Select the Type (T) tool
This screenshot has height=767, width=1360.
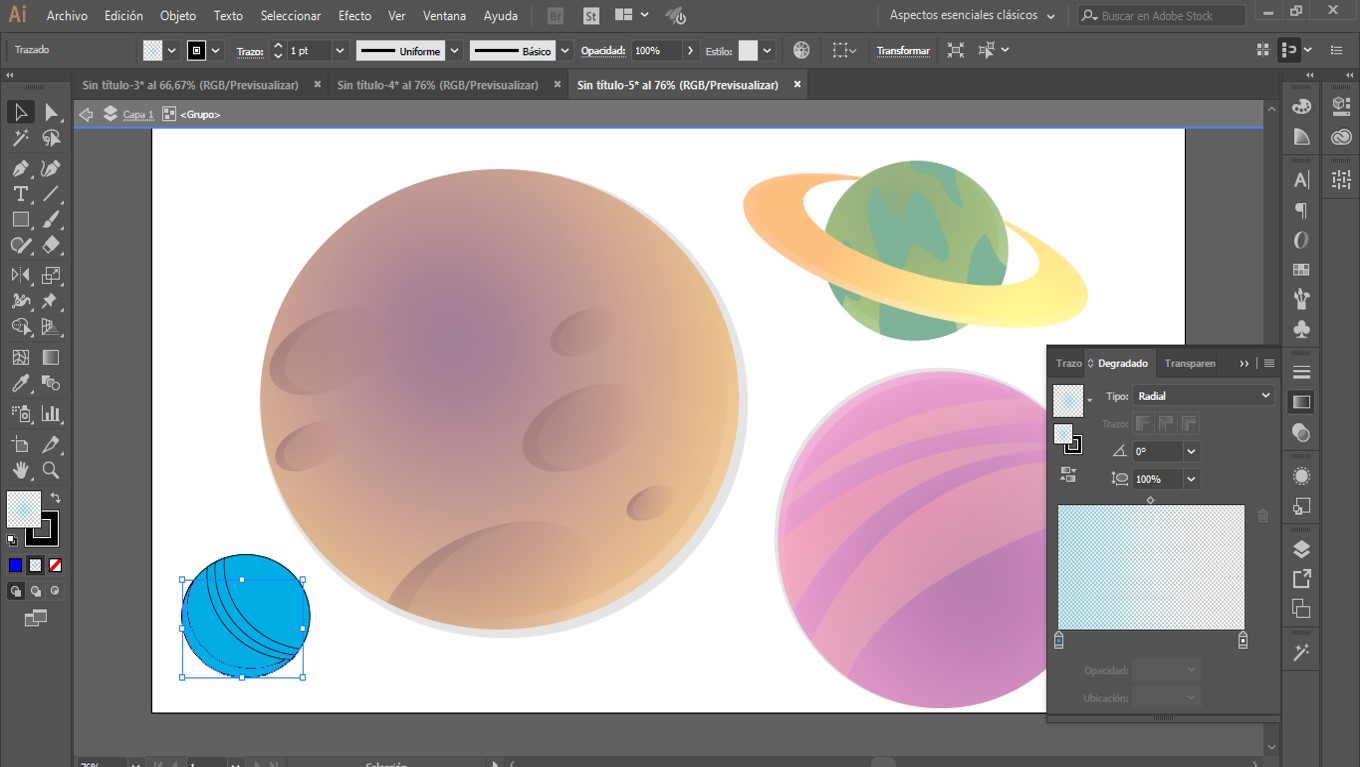tap(20, 194)
